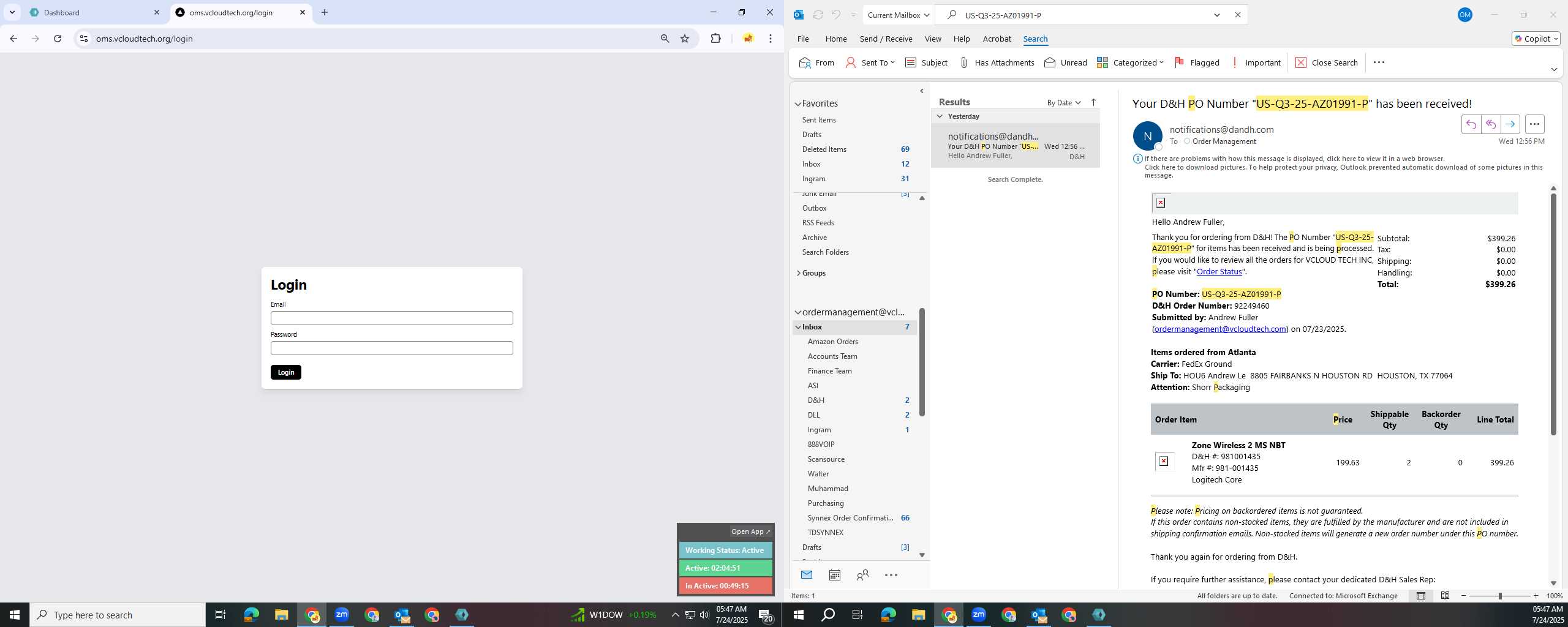Open more actions menu on the email
Image resolution: width=1568 pixels, height=627 pixels.
(x=1534, y=124)
